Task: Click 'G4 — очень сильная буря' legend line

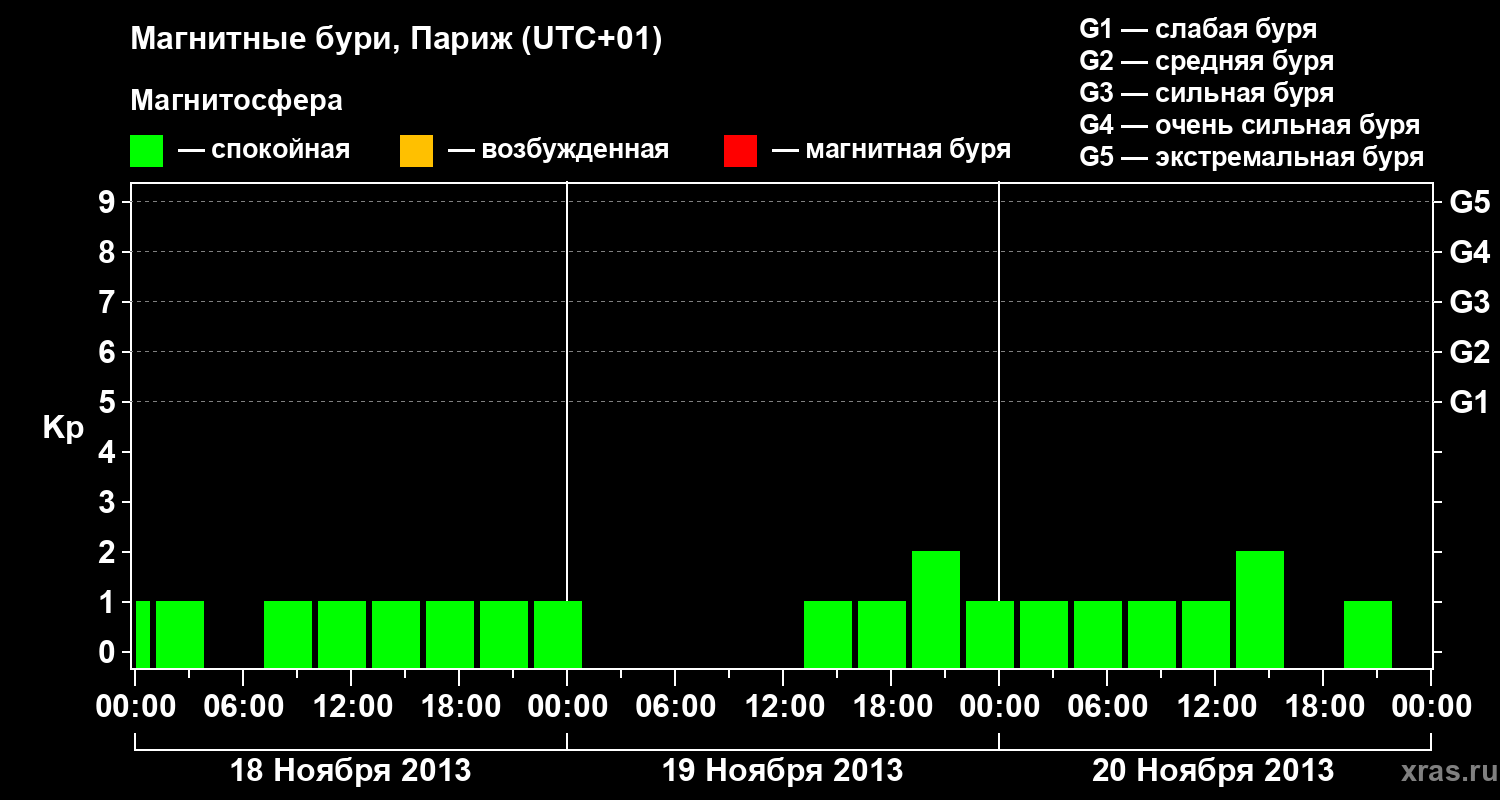Action: 1250,125
